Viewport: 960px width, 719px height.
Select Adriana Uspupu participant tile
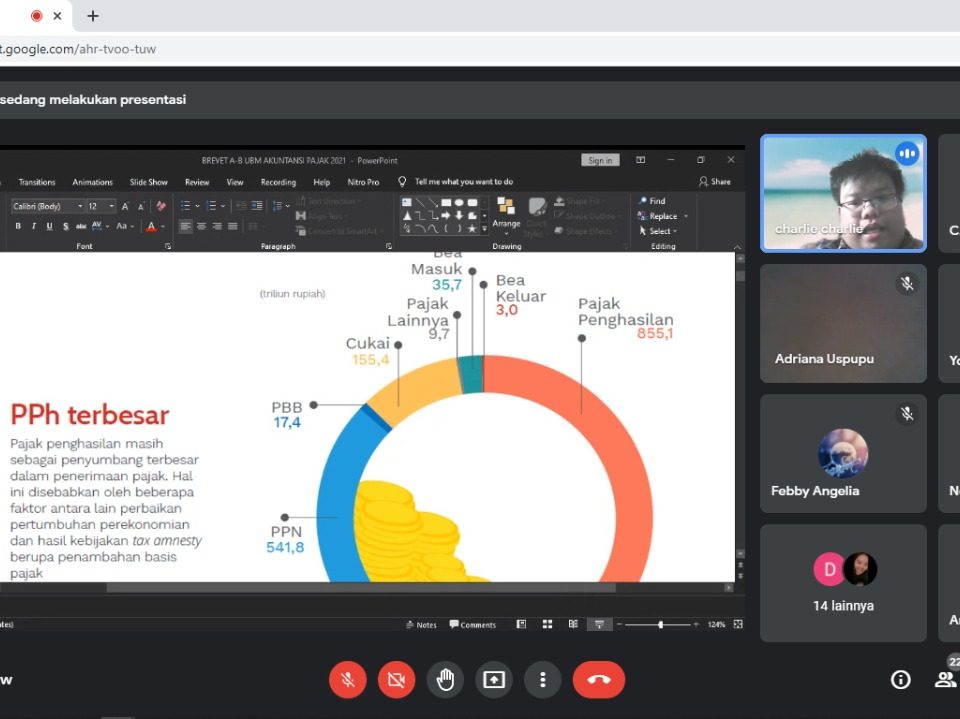(843, 323)
